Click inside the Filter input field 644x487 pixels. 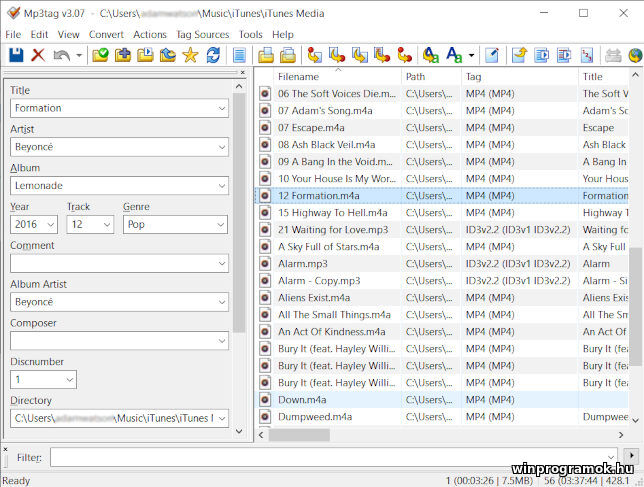click(x=340, y=457)
